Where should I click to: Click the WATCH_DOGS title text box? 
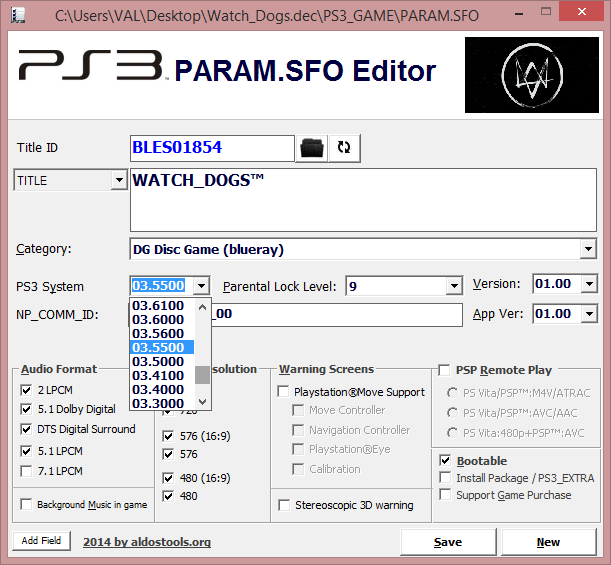pos(363,200)
